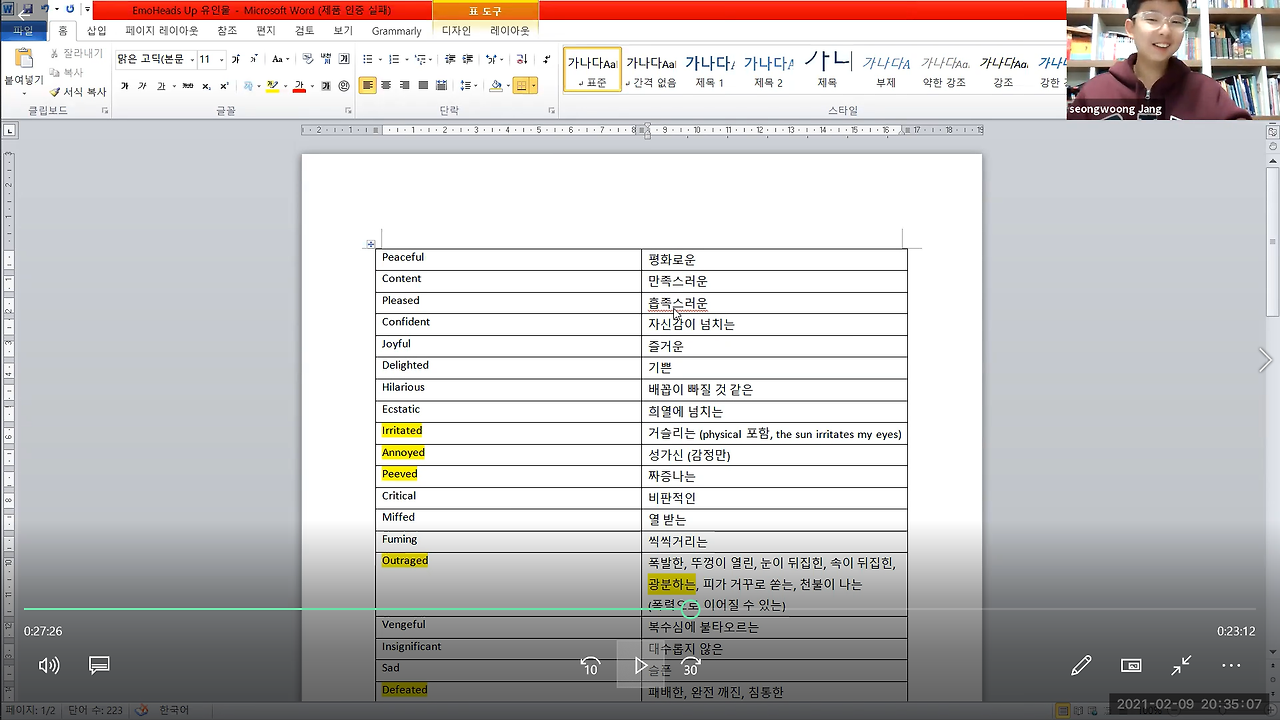Expand the font color dropdown arrow
The width and height of the screenshot is (1280, 720).
(x=312, y=86)
